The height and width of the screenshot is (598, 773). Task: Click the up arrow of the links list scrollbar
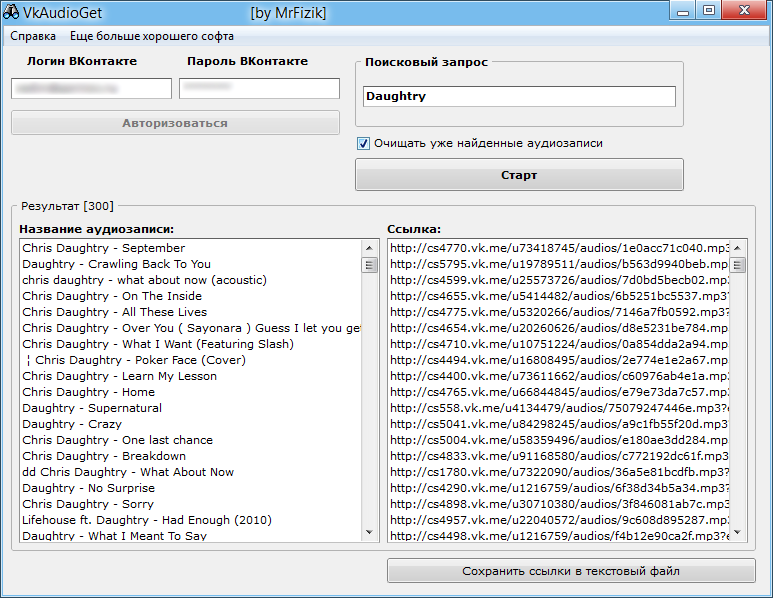(738, 247)
